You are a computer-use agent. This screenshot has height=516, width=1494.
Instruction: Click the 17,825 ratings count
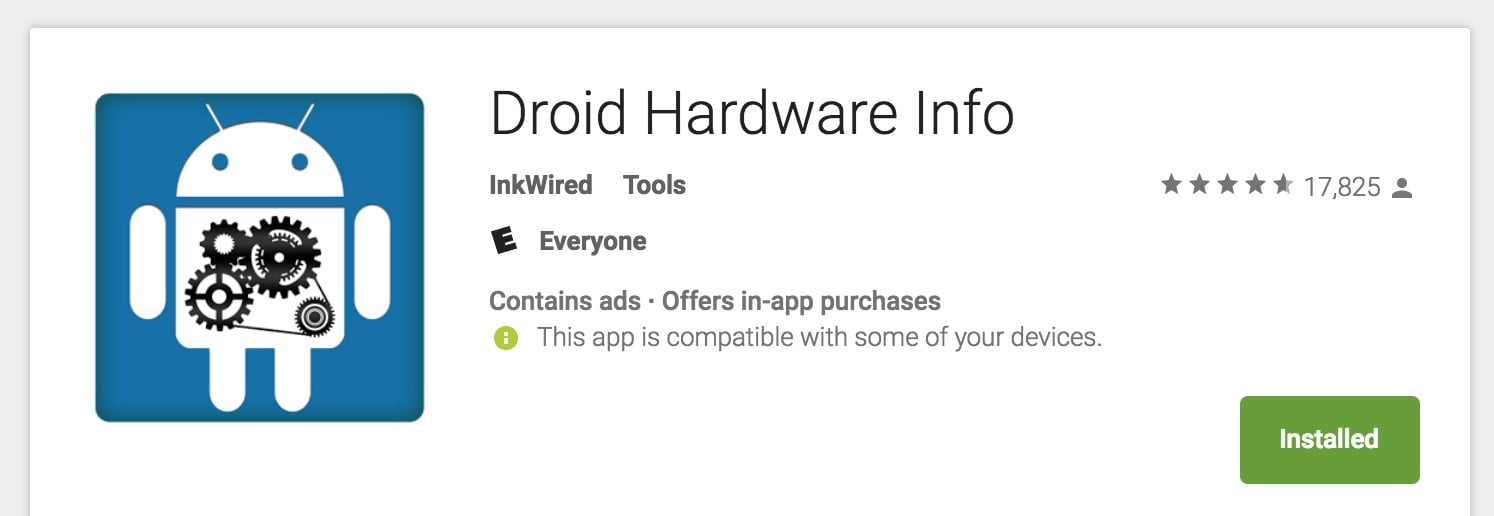point(1342,187)
